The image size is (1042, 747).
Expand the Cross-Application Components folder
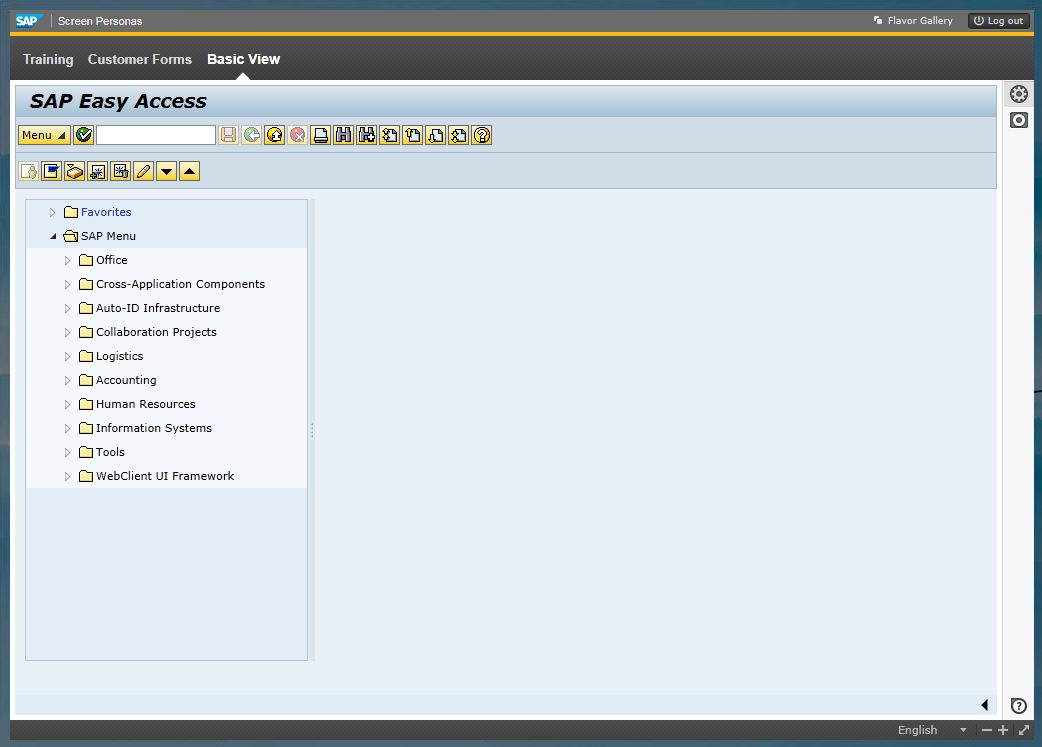tap(67, 284)
